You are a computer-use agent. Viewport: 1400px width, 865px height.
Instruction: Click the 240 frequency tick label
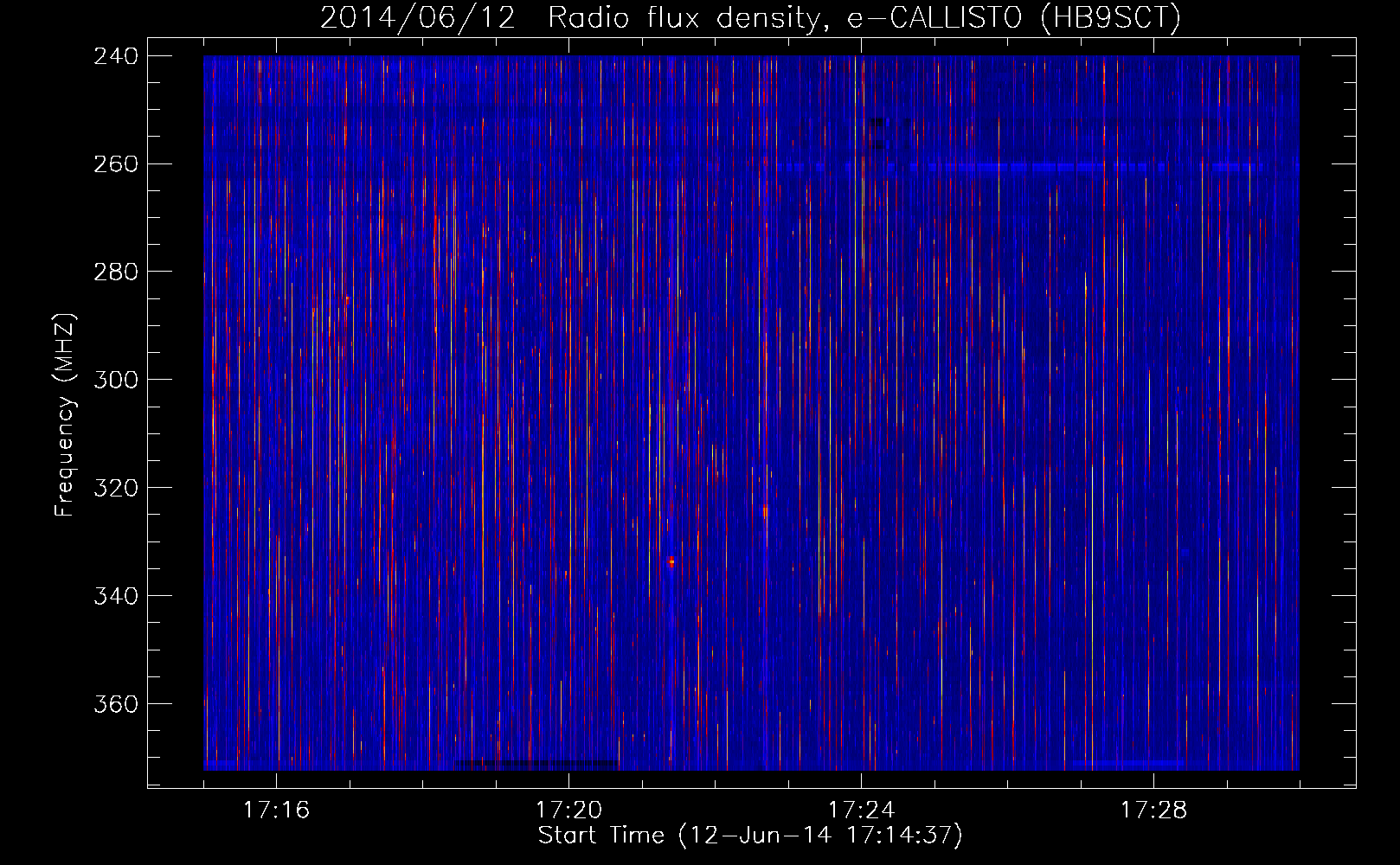point(116,55)
